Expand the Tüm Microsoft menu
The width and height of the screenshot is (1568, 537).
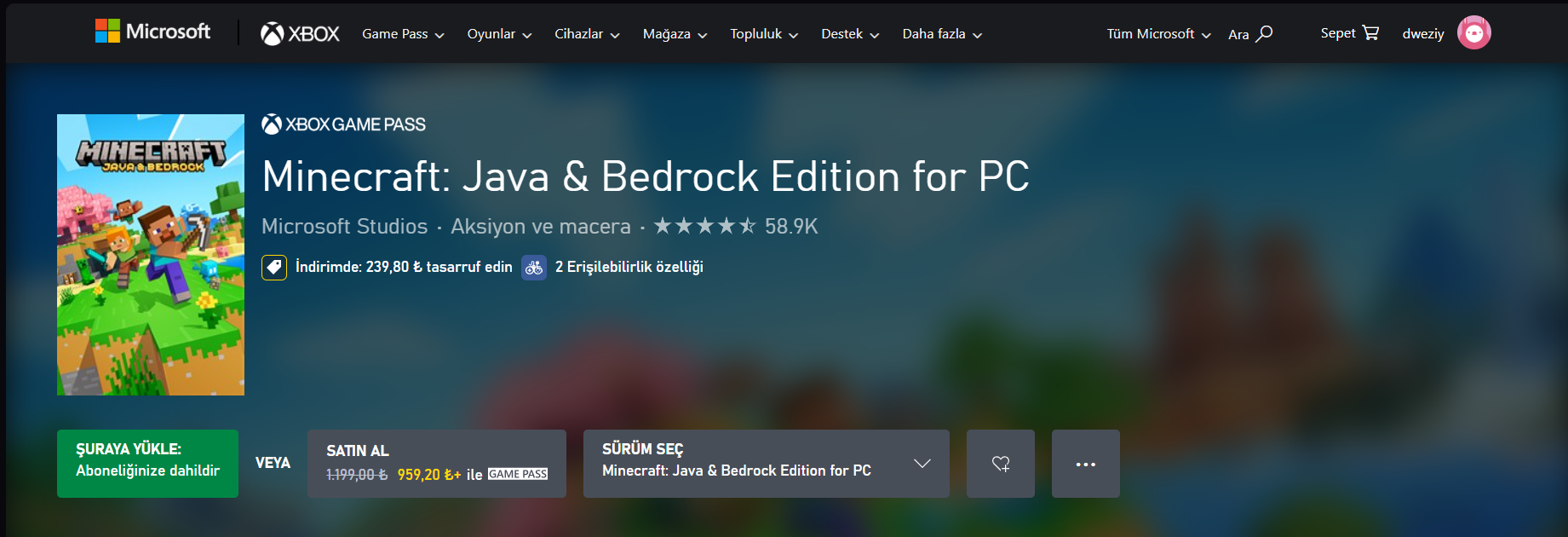[x=1158, y=34]
